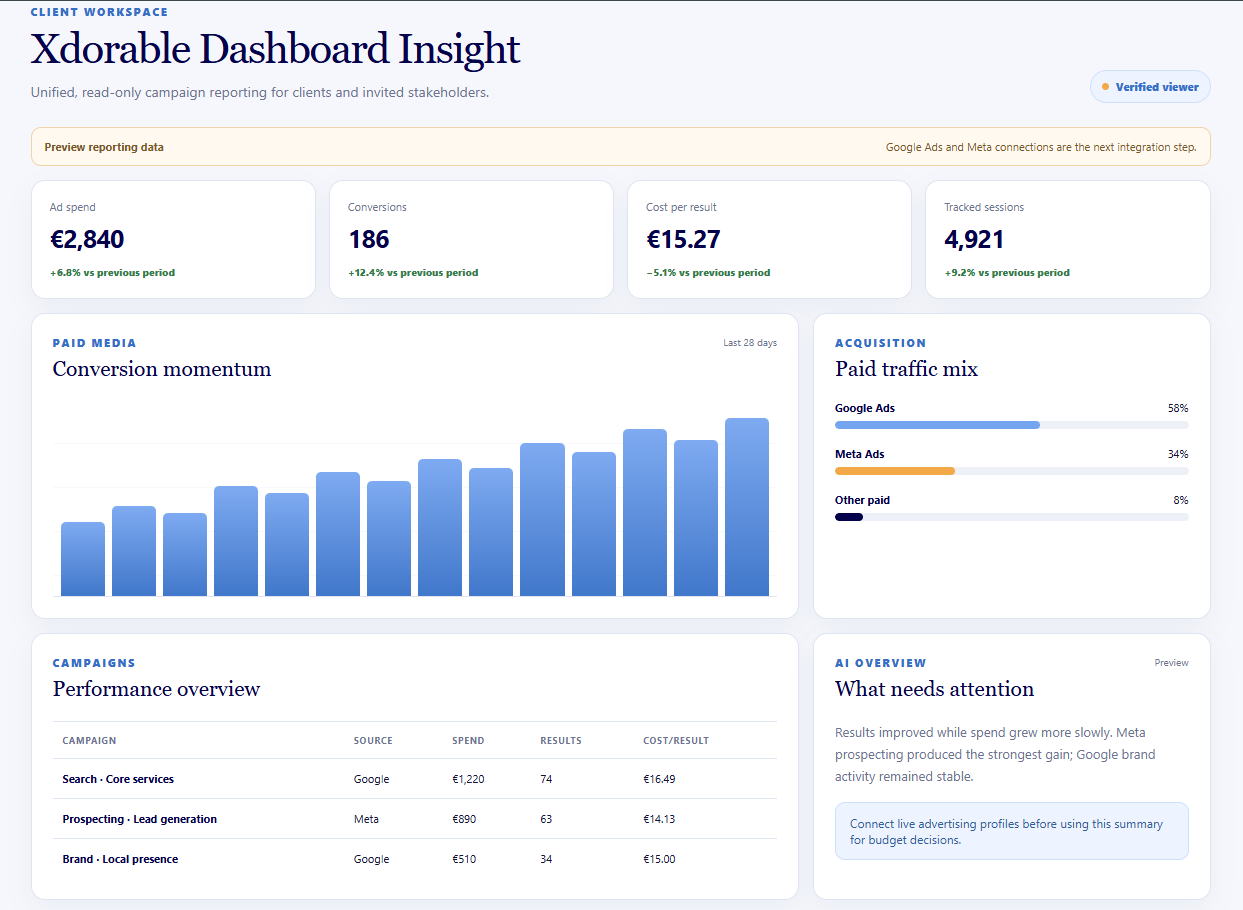Screen dimensions: 1243x910
Task: Click +9.2% vs previous period text
Action: (x=1007, y=272)
